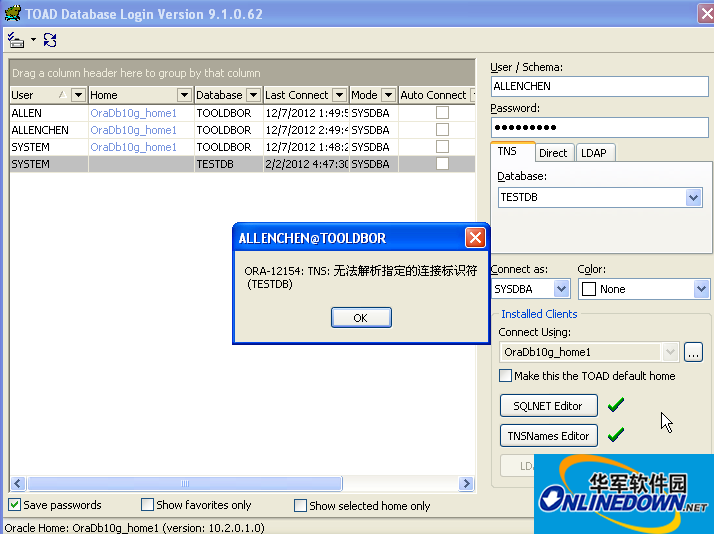
Task: Switch to the Direct tab
Action: point(553,153)
